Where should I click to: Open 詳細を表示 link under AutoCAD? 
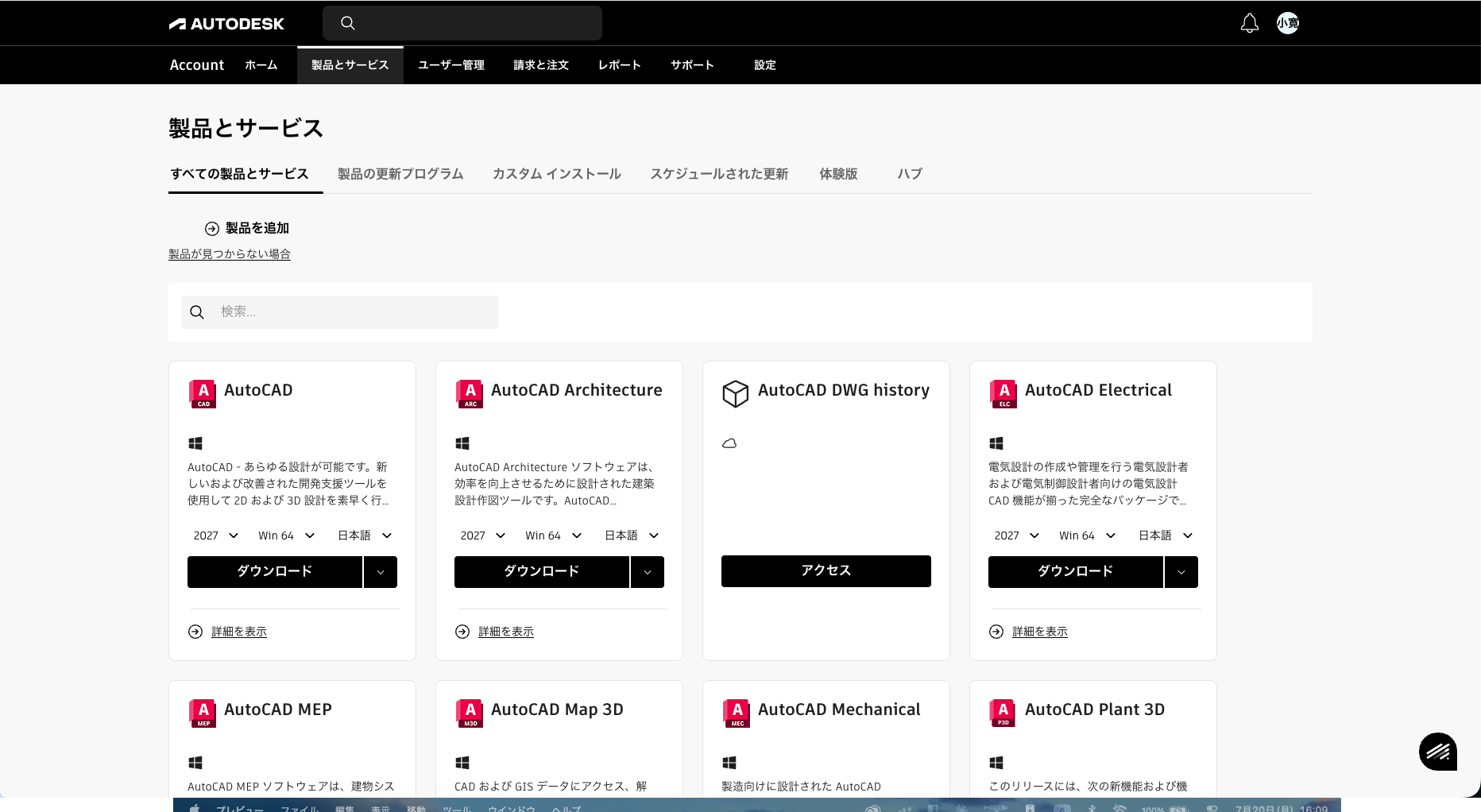(x=239, y=632)
